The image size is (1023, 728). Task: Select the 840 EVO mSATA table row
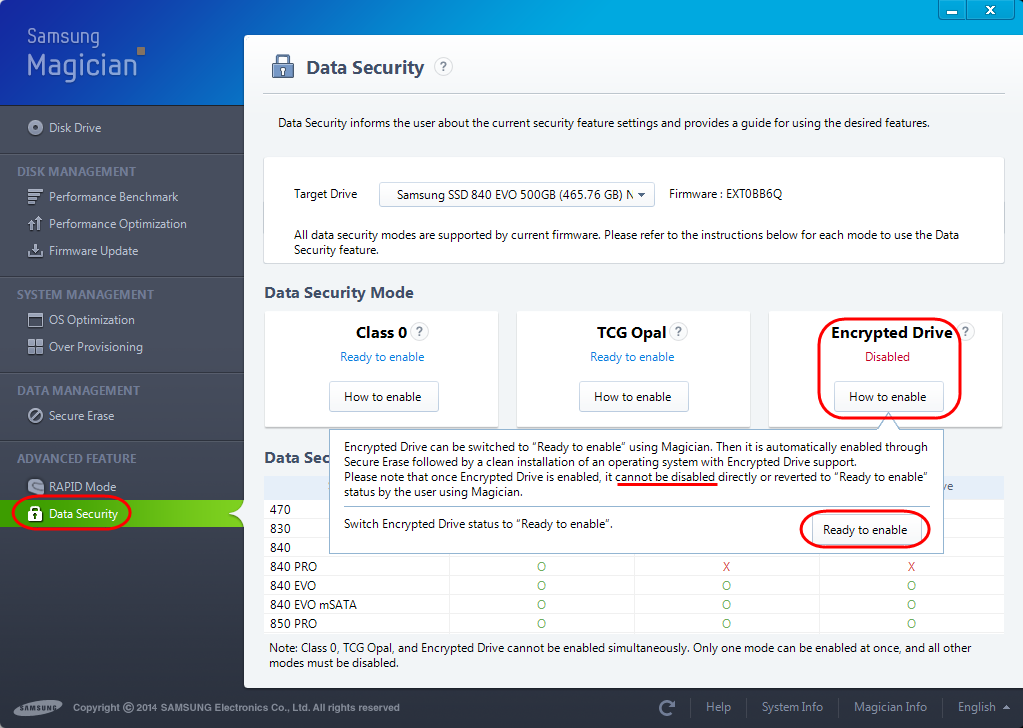coord(634,605)
